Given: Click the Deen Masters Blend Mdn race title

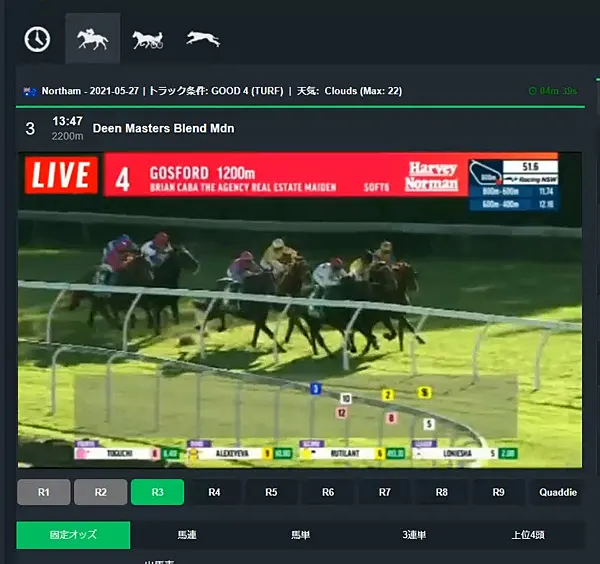Looking at the screenshot, I should [163, 128].
